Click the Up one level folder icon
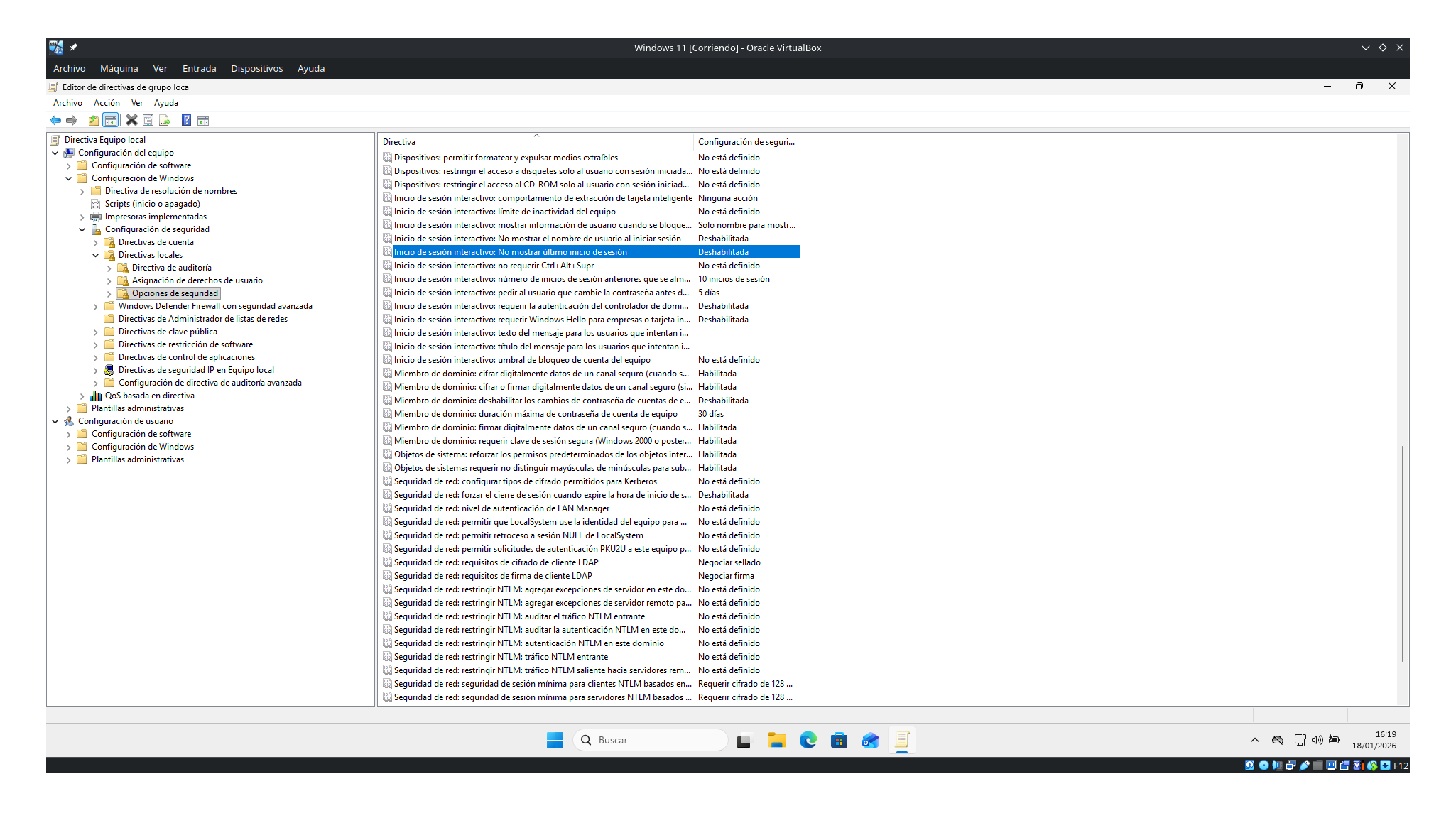The width and height of the screenshot is (1456, 828). click(94, 121)
